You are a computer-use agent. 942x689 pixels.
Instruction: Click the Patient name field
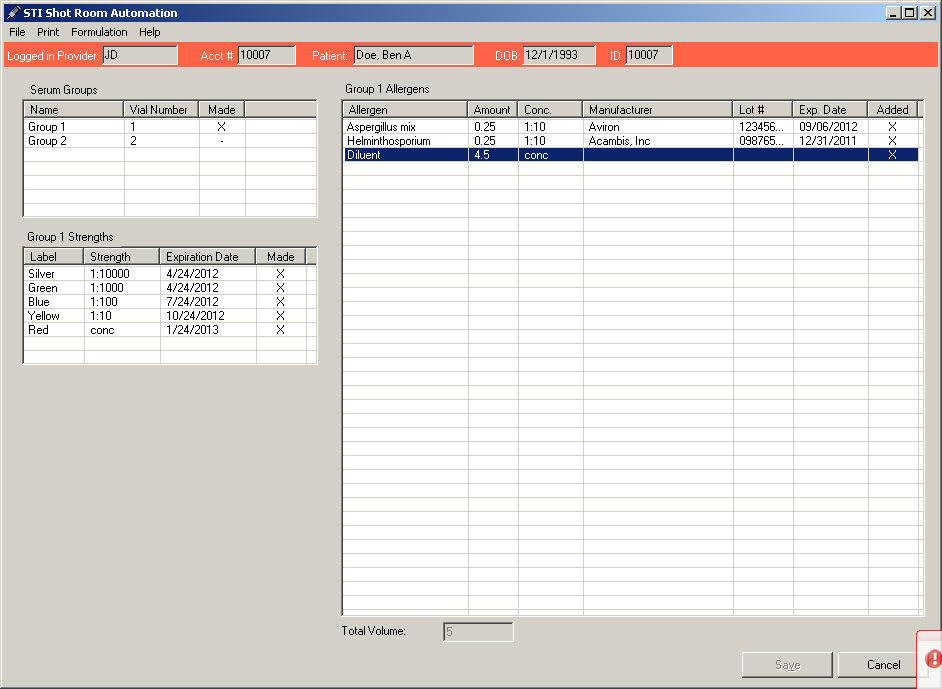(413, 55)
